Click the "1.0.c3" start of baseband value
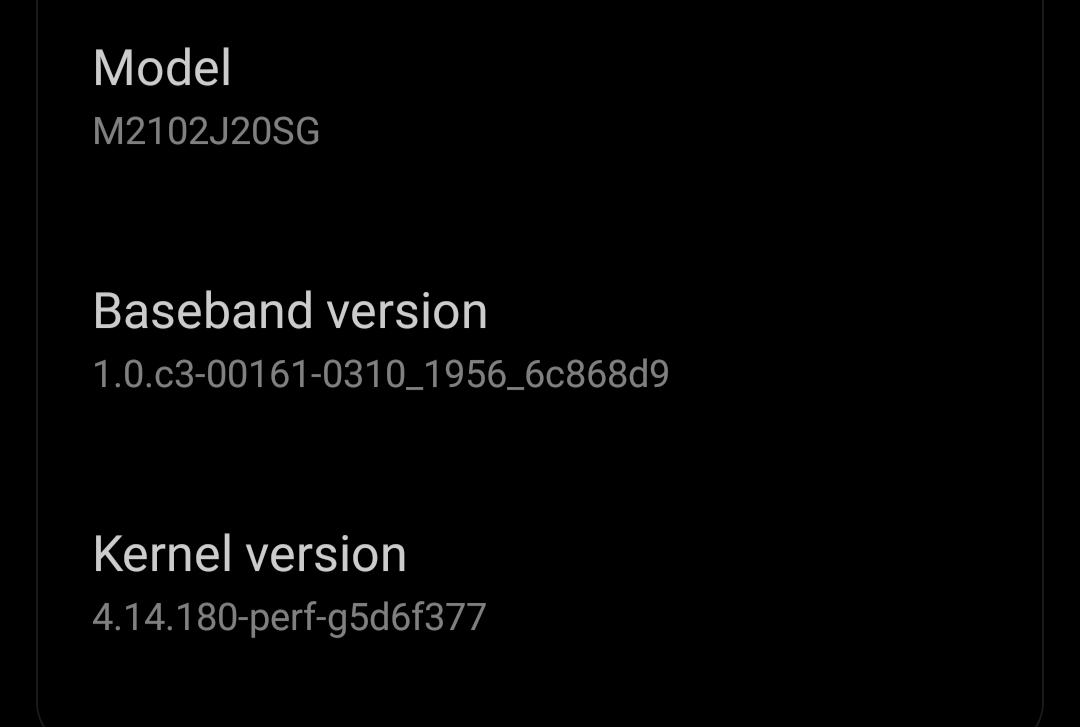Image resolution: width=1080 pixels, height=727 pixels. pos(144,374)
